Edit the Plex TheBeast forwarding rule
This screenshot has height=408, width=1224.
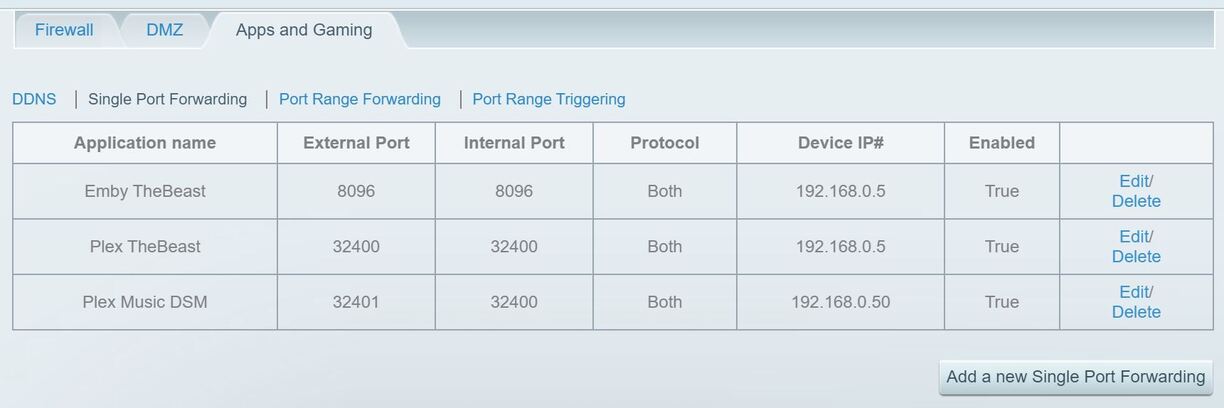coord(1134,236)
